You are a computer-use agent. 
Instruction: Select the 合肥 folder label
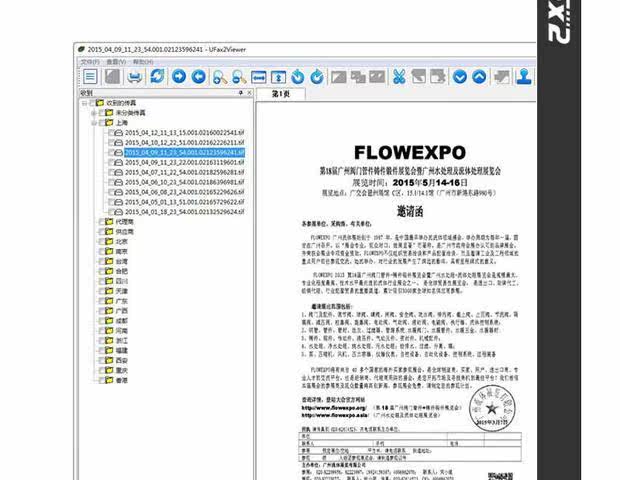coord(122,271)
